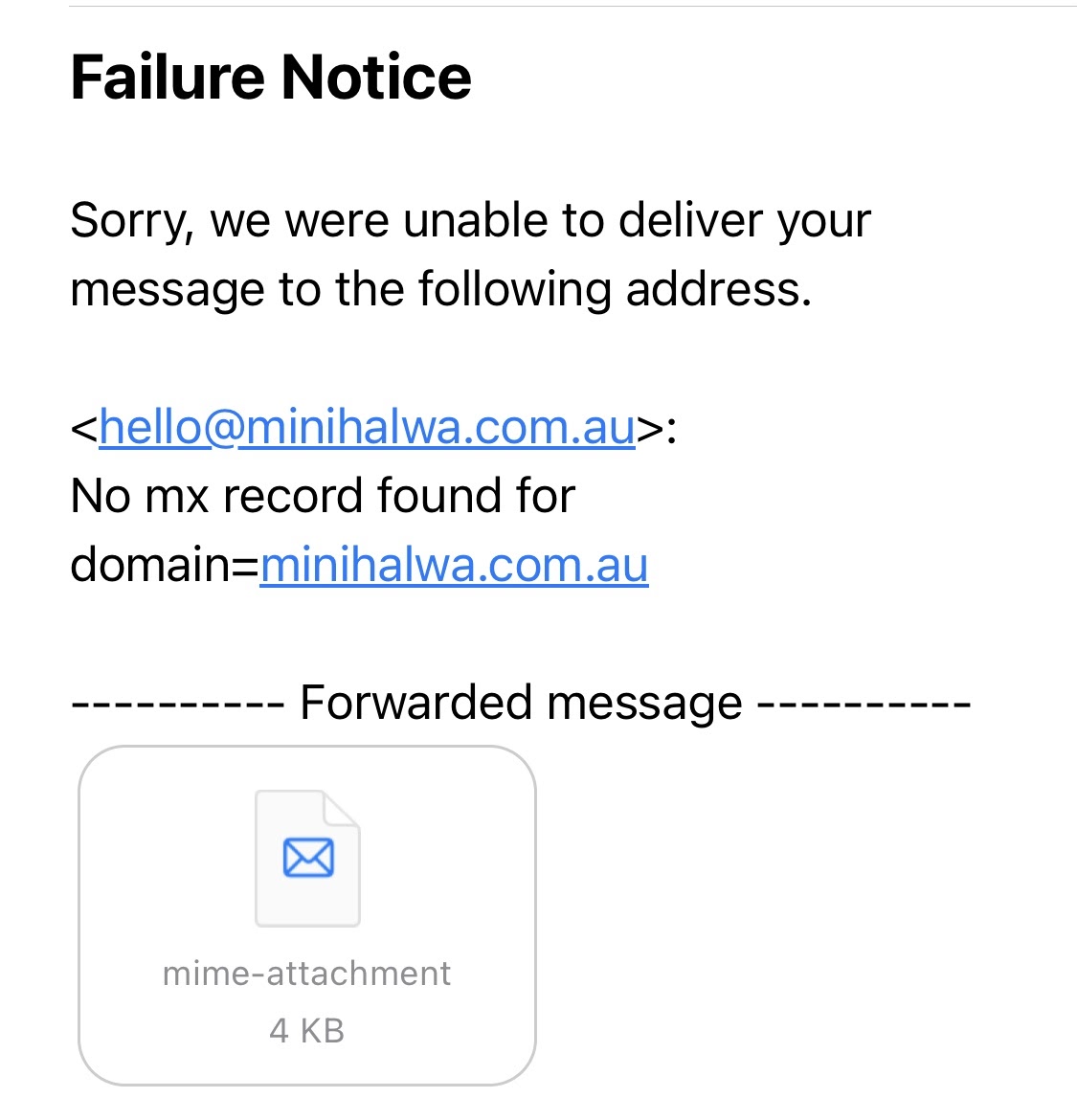Viewport: 1077px width, 1120px height.
Task: Click the word 'deliver' in the notice
Action: pyautogui.click(x=690, y=220)
